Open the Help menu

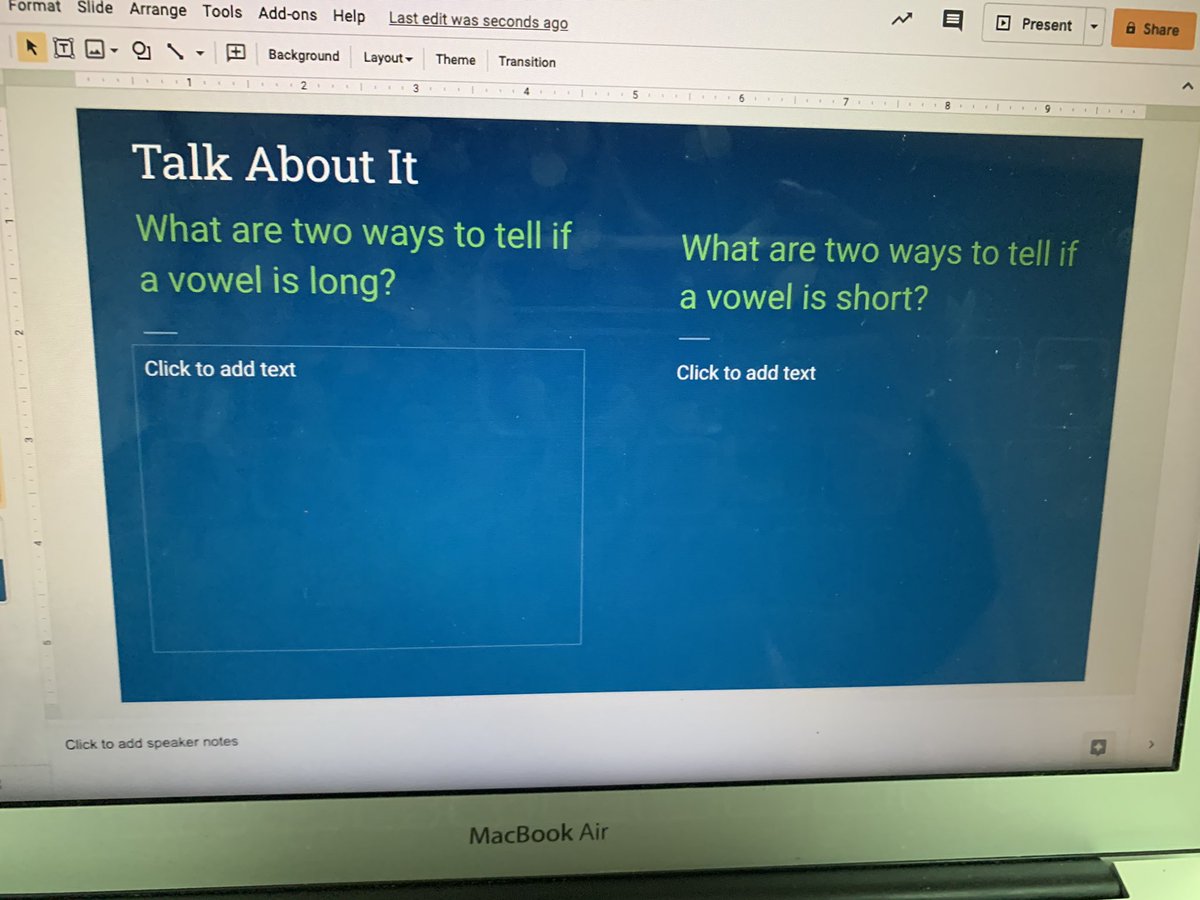click(x=349, y=16)
